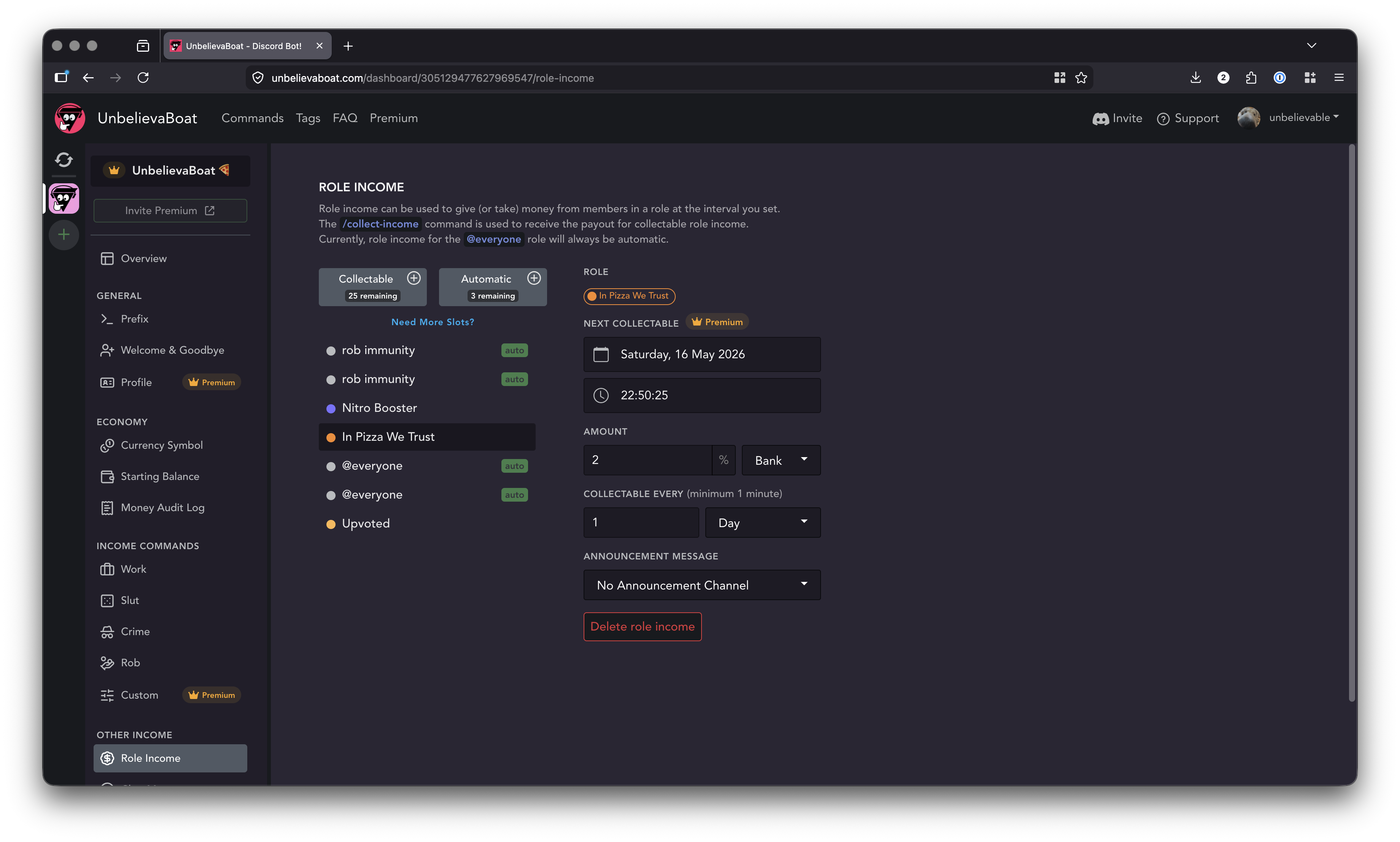Select Role Income in the sidebar
Image resolution: width=1400 pixels, height=842 pixels.
pyautogui.click(x=170, y=759)
